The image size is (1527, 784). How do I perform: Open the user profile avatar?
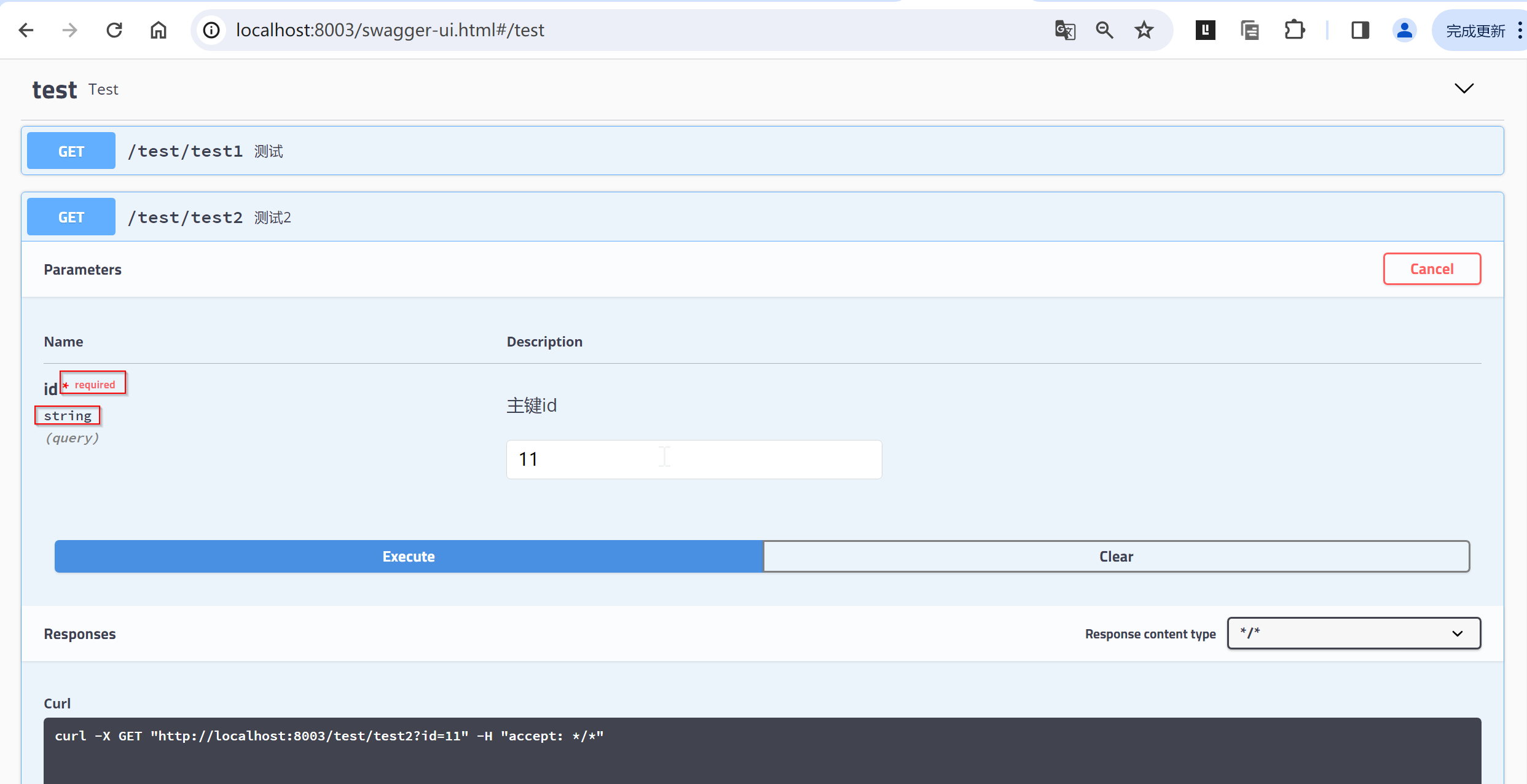coord(1404,30)
